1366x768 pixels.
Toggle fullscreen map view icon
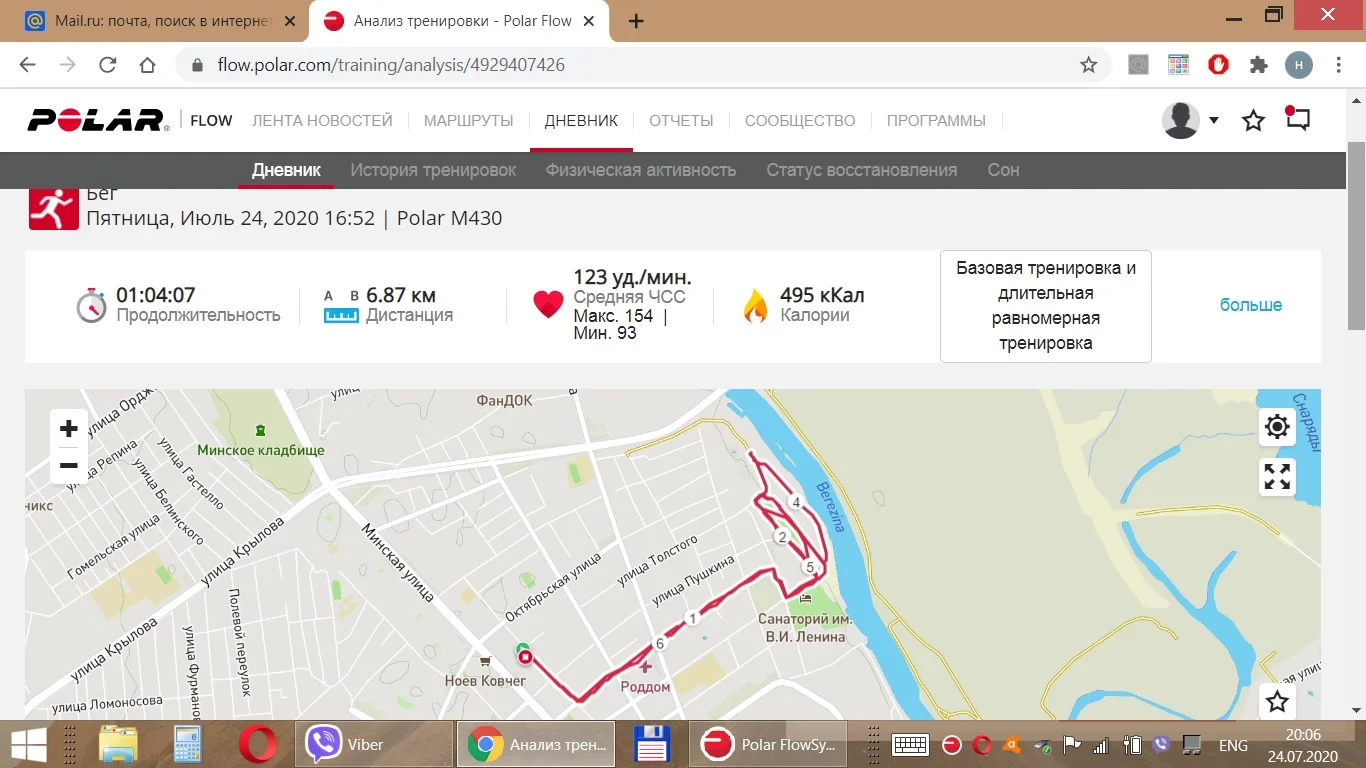click(1277, 476)
